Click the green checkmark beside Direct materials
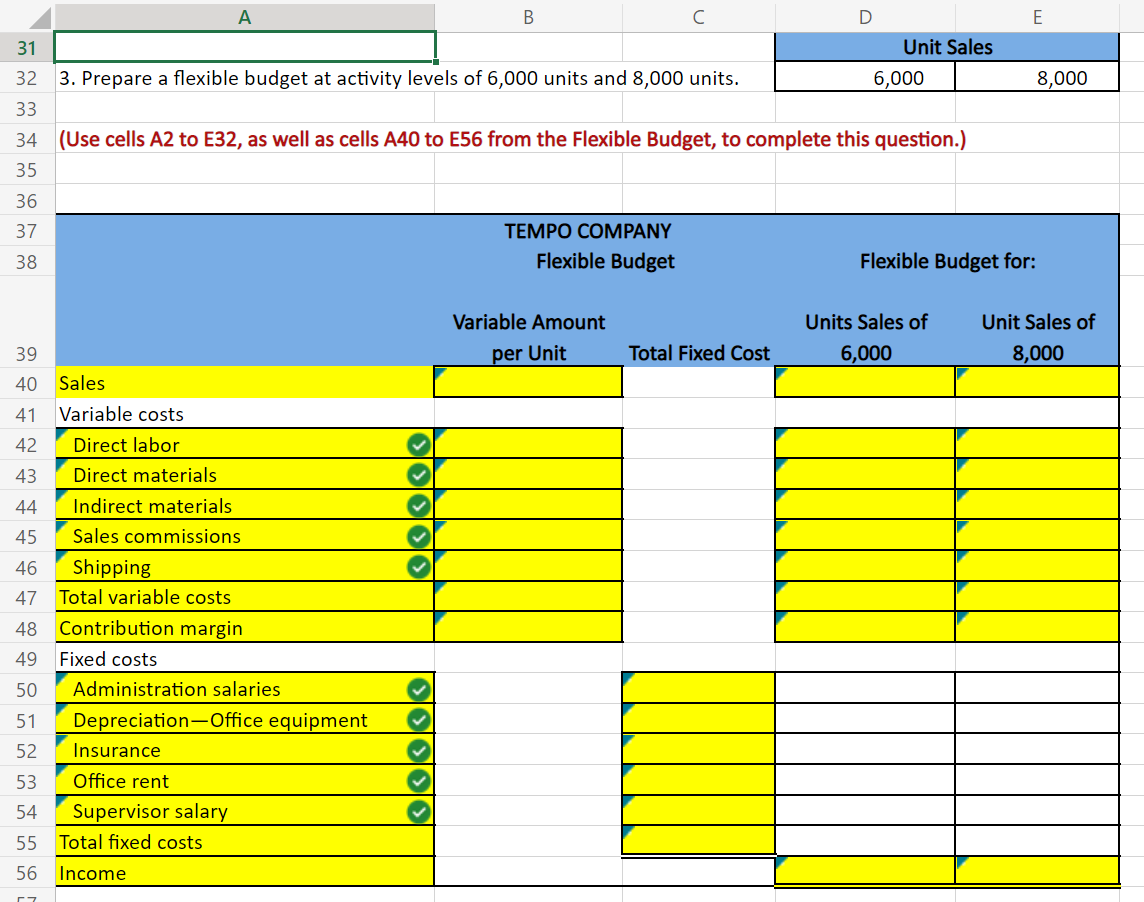The image size is (1144, 902). pos(419,475)
